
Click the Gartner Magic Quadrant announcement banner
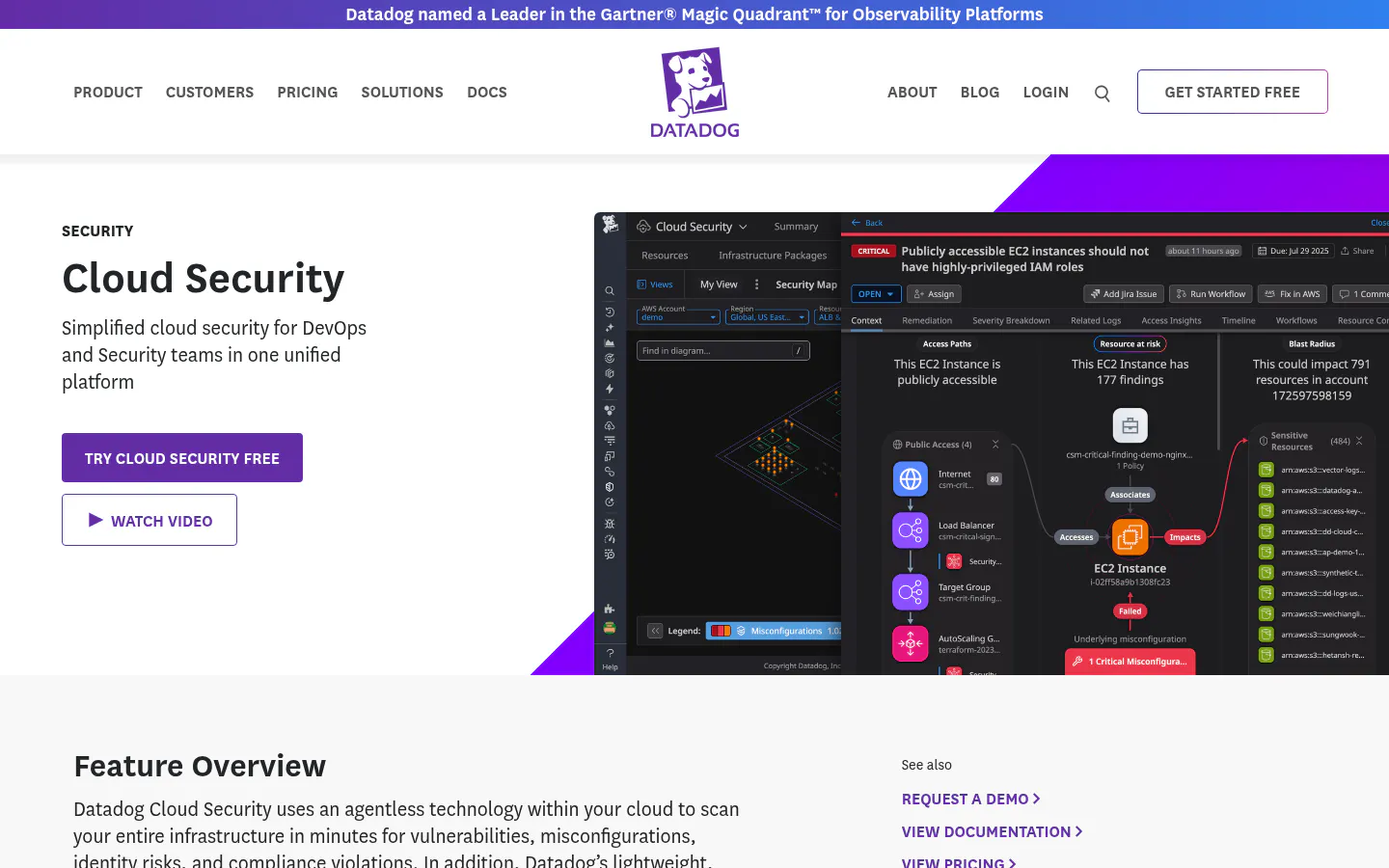pos(694,14)
